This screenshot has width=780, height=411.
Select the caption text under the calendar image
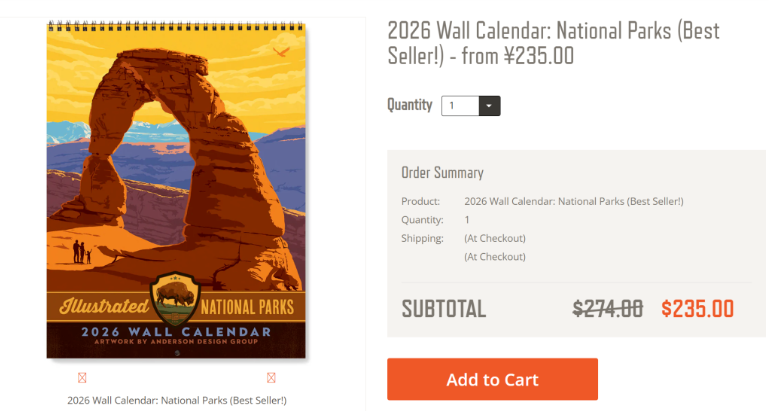pyautogui.click(x=177, y=400)
